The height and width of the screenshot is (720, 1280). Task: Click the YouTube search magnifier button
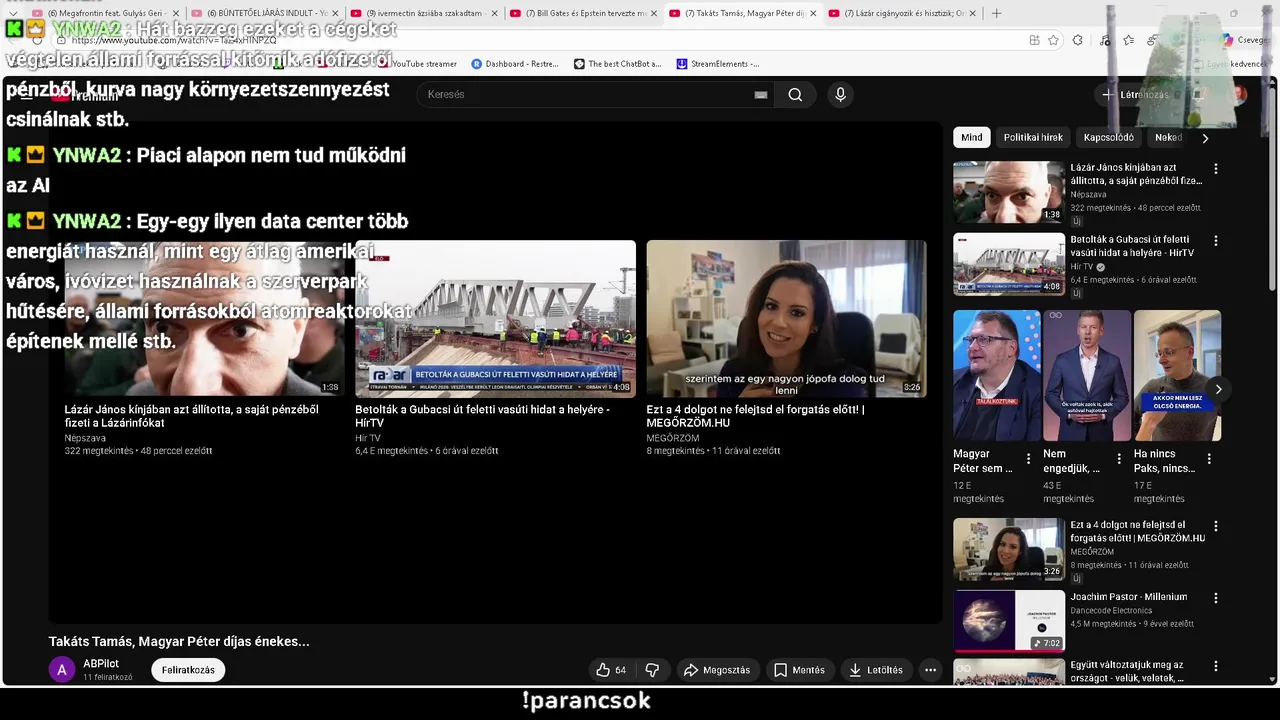795,95
